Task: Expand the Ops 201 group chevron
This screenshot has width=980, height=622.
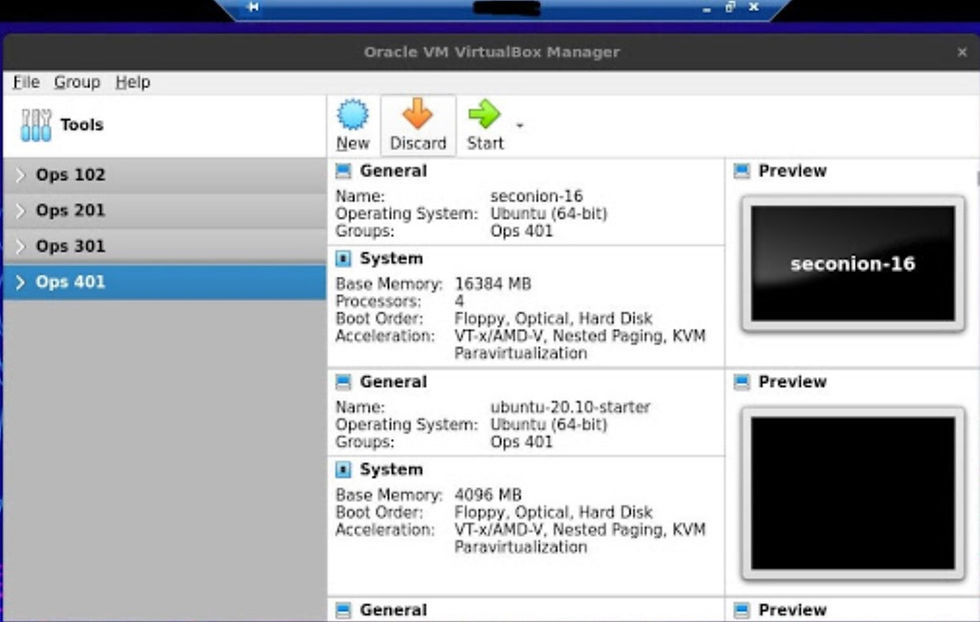Action: click(x=20, y=211)
